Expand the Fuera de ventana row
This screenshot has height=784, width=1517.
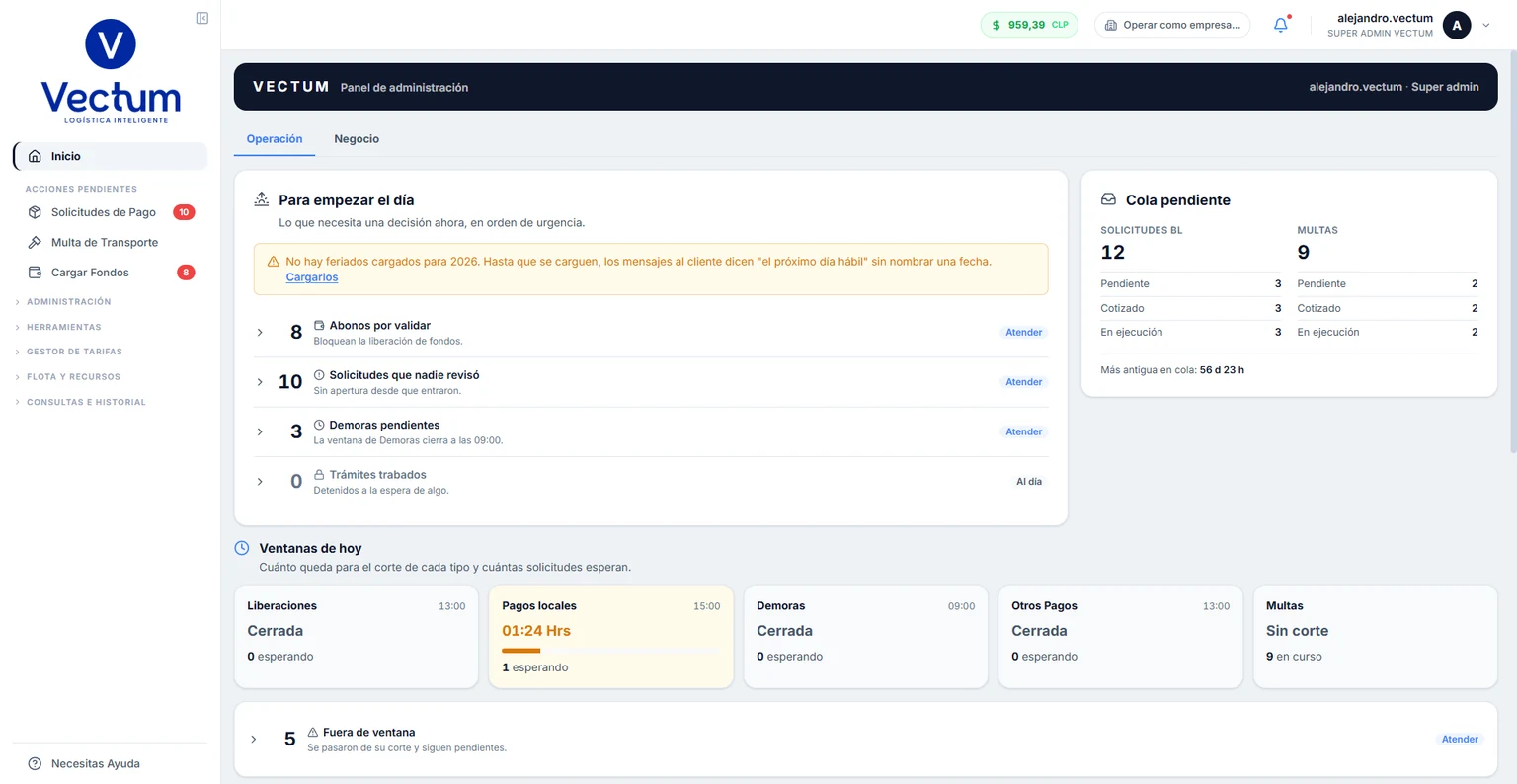point(254,740)
